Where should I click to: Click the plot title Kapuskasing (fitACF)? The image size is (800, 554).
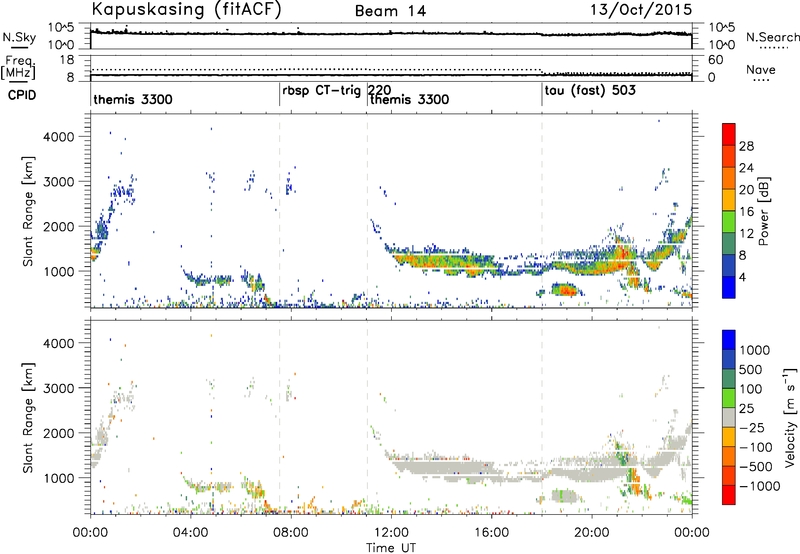tap(186, 10)
